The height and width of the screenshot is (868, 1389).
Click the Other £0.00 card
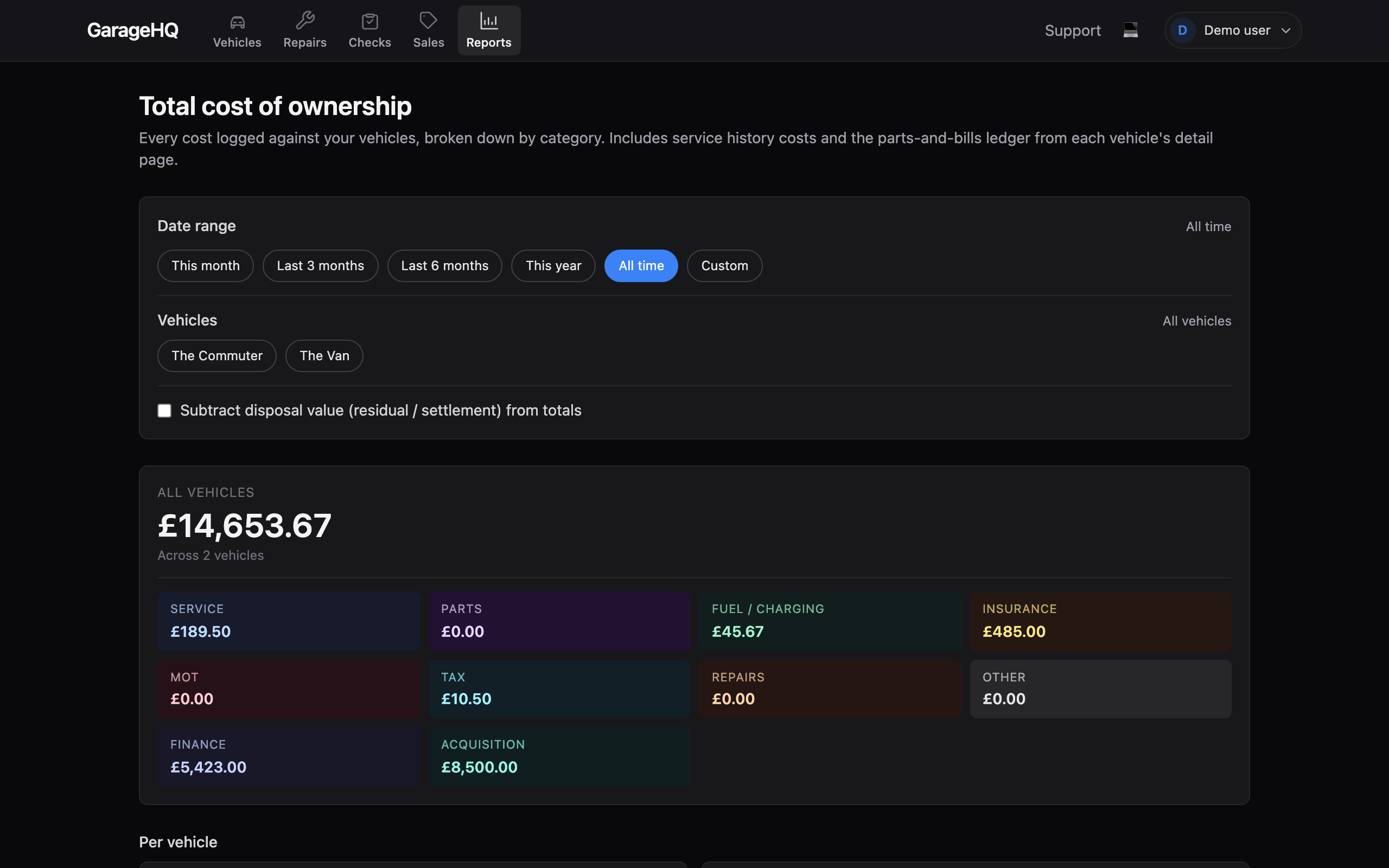point(1100,689)
